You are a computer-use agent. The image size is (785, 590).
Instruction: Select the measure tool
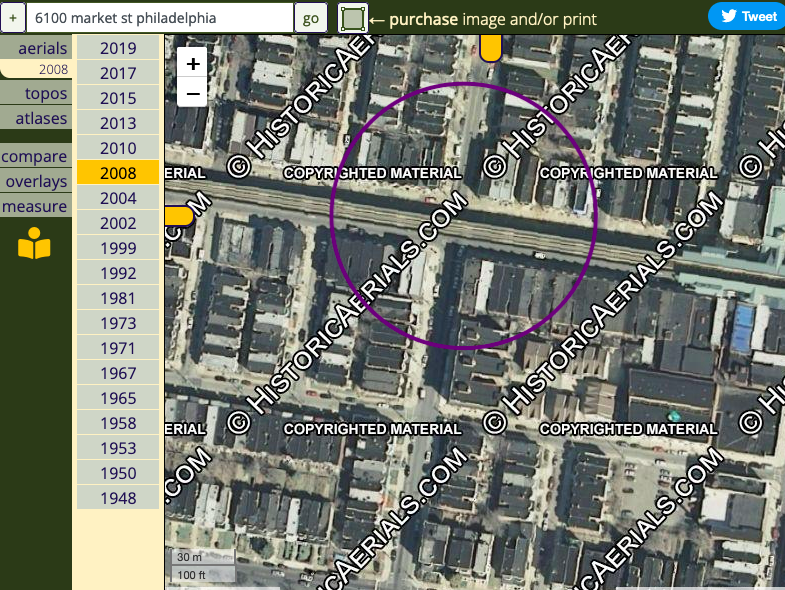35,206
